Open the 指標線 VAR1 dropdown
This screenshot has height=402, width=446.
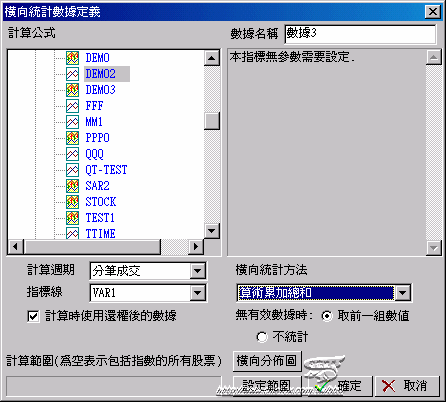point(197,293)
